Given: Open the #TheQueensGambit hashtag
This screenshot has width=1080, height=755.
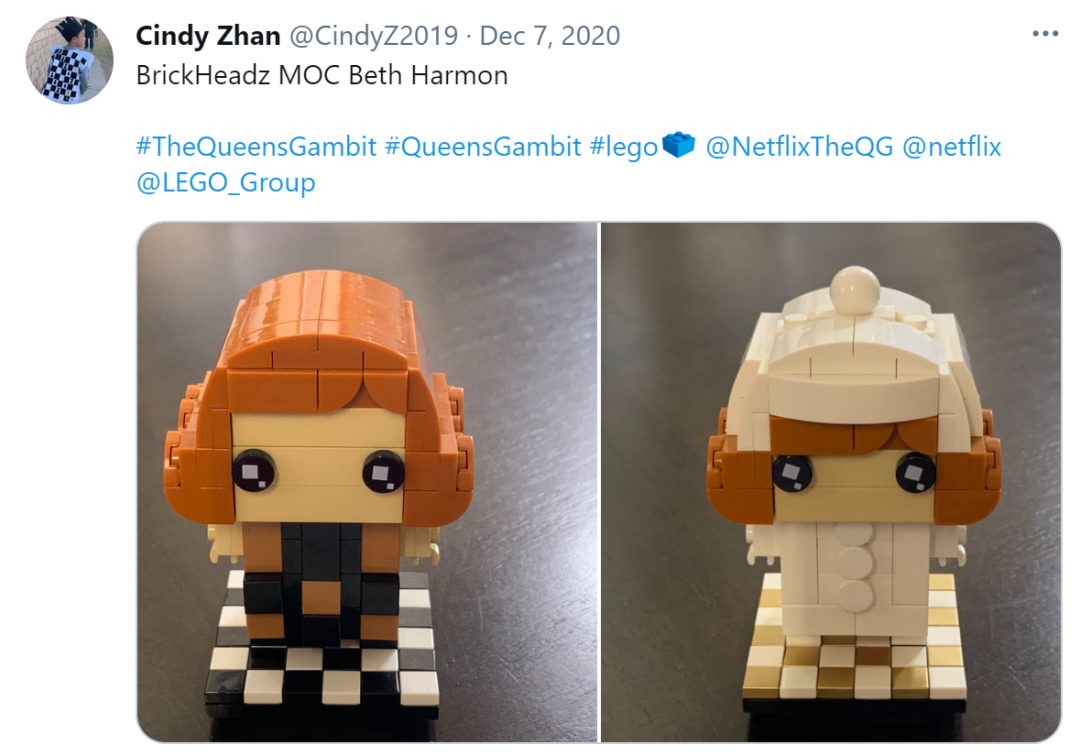Looking at the screenshot, I should [256, 147].
